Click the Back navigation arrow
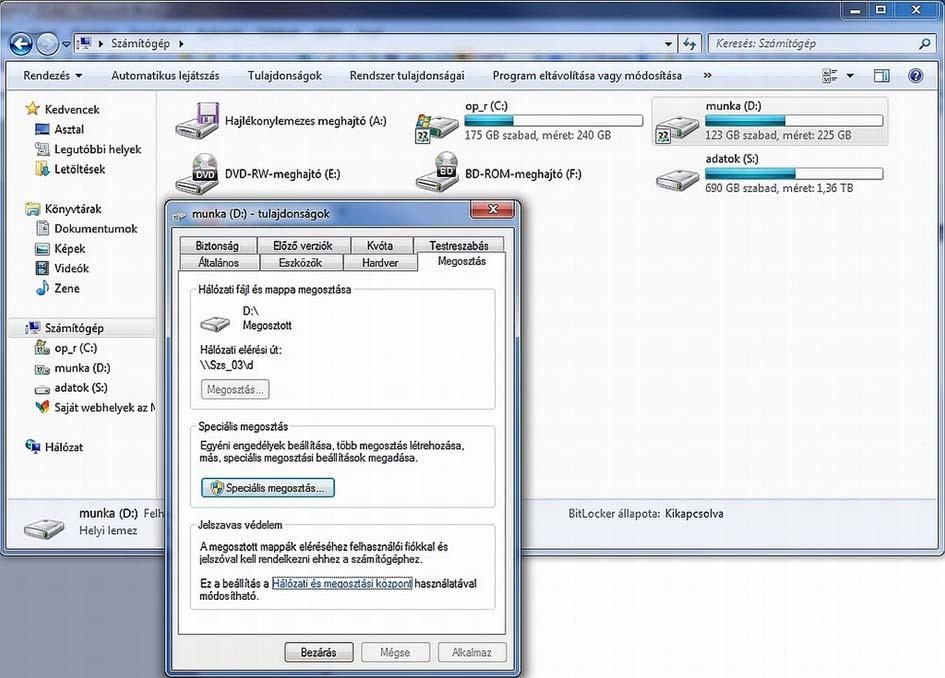This screenshot has height=678, width=945. (x=21, y=43)
